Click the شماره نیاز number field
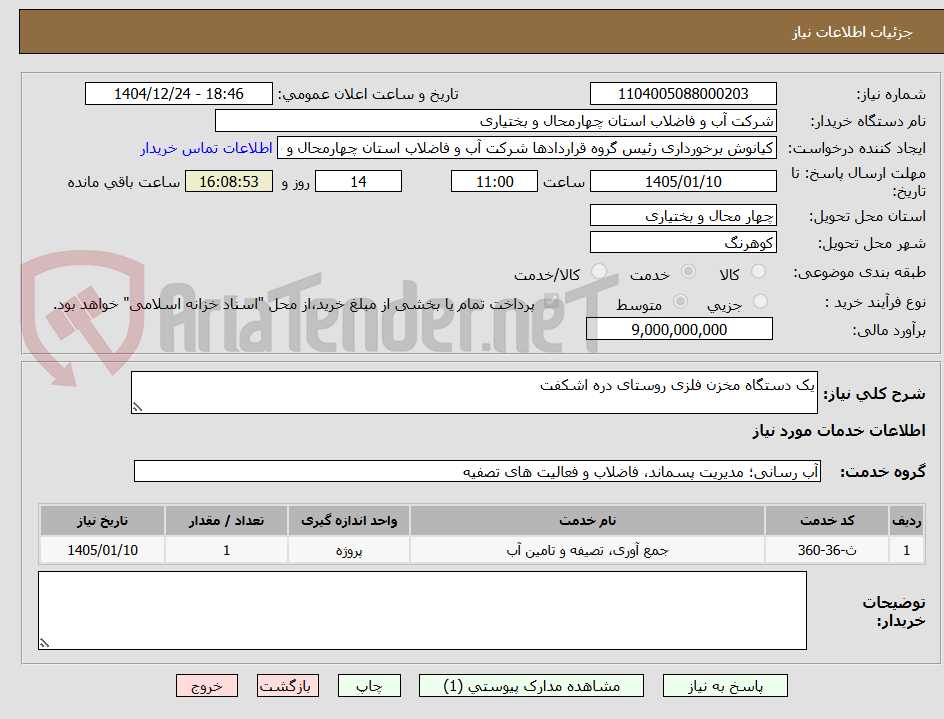This screenshot has height=719, width=944. click(x=683, y=94)
